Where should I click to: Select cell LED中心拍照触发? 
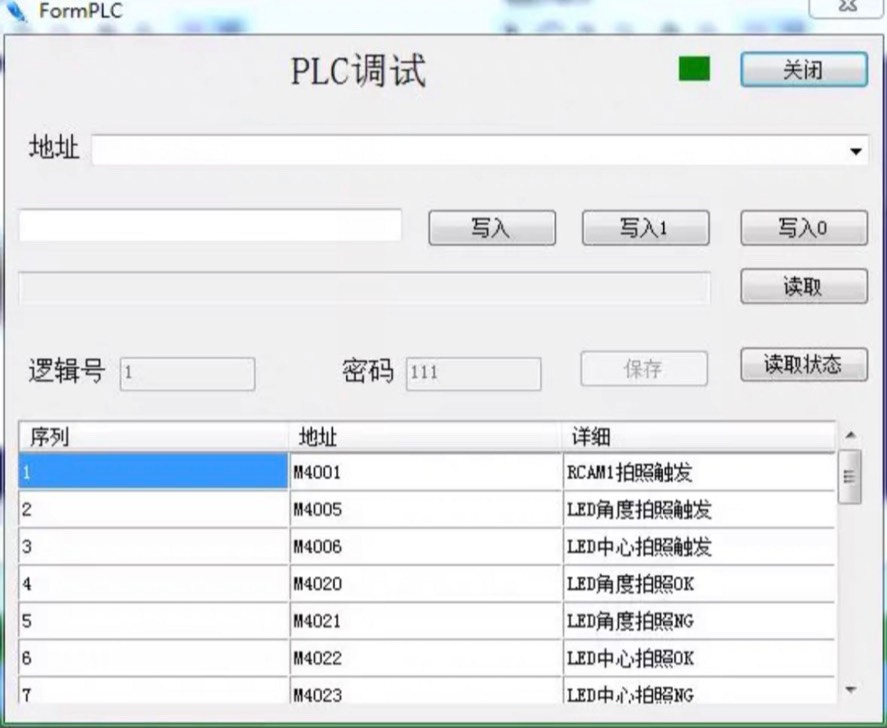tap(699, 546)
